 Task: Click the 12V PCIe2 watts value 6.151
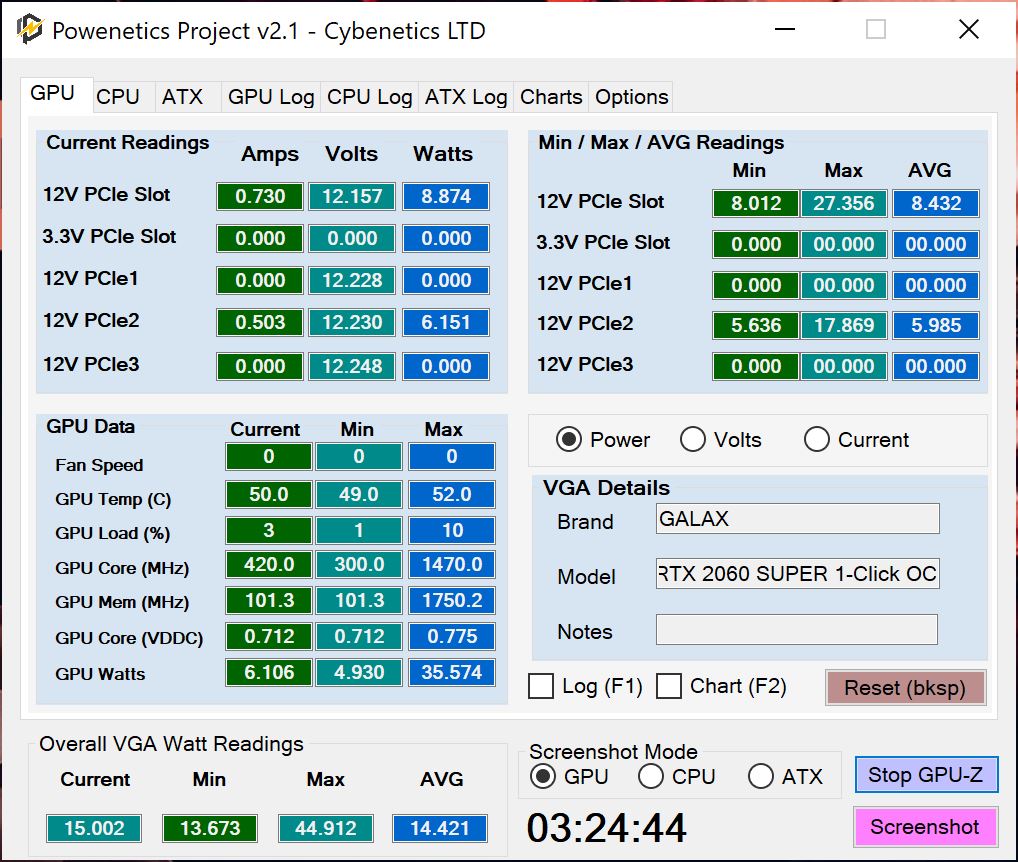click(x=446, y=322)
